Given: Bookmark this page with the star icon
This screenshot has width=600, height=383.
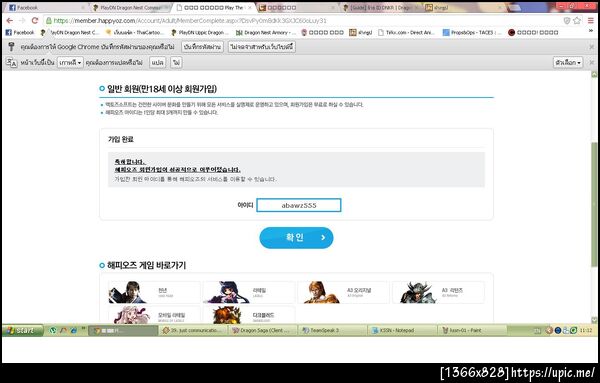Looking at the screenshot, I should click(577, 21).
